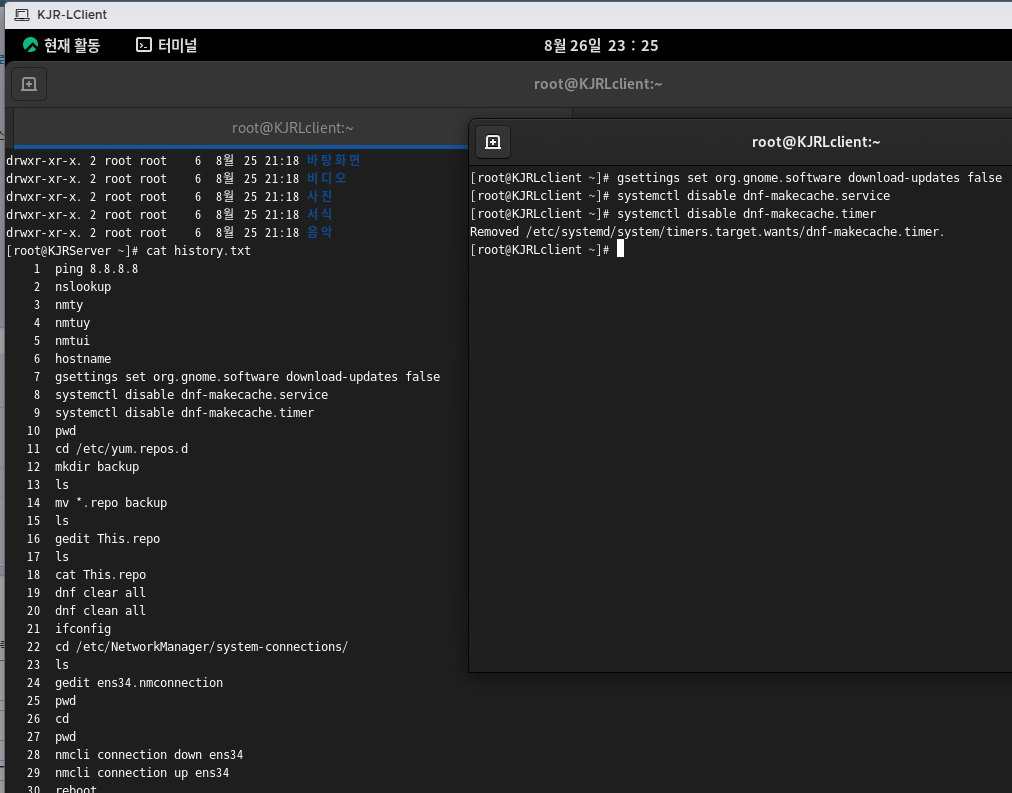Click history line 'cd /etc/yum.repos.d'
1012x793 pixels.
[121, 449]
